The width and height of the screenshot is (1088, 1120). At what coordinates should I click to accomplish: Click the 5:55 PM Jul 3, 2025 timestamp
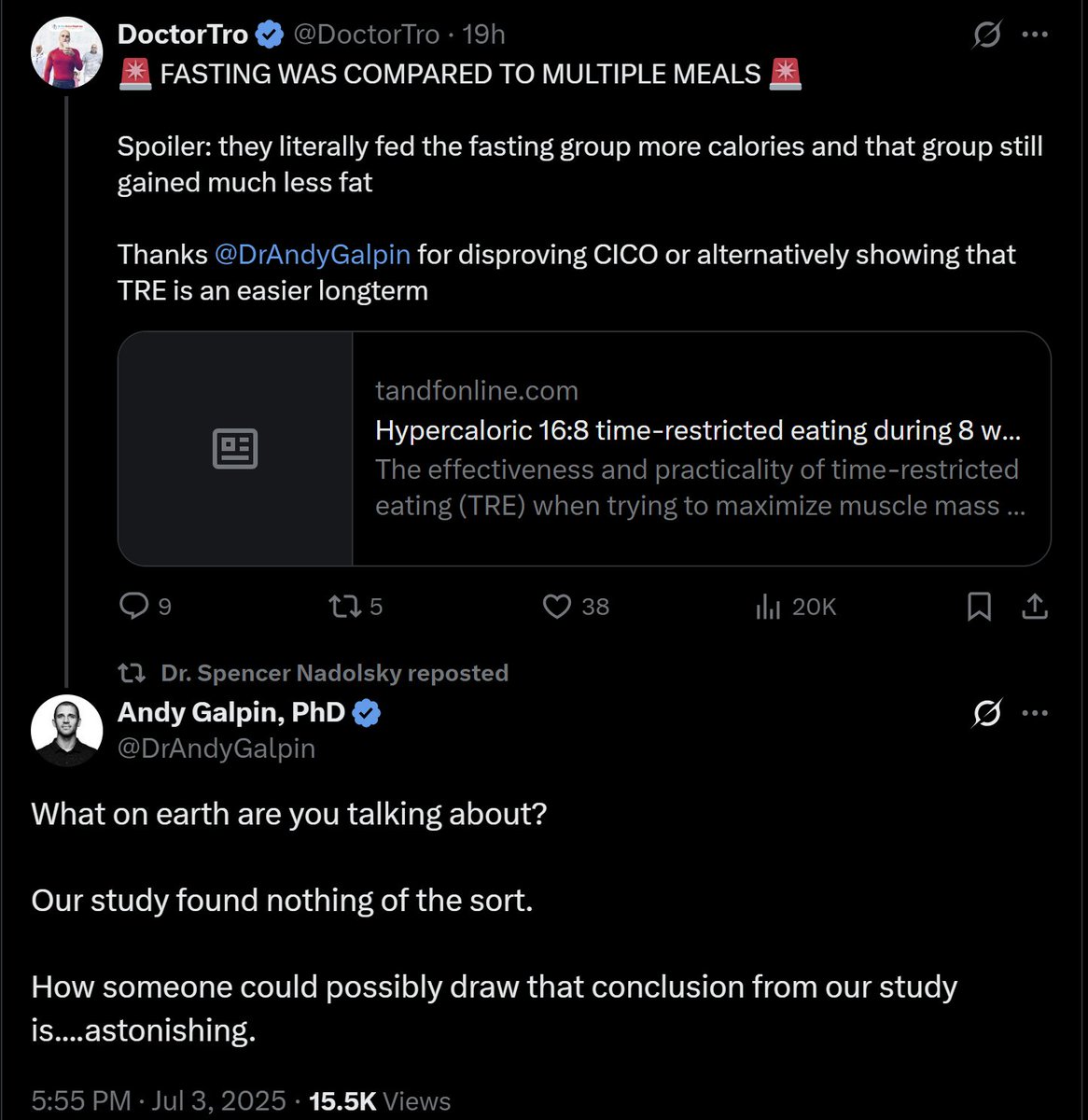(x=159, y=1100)
